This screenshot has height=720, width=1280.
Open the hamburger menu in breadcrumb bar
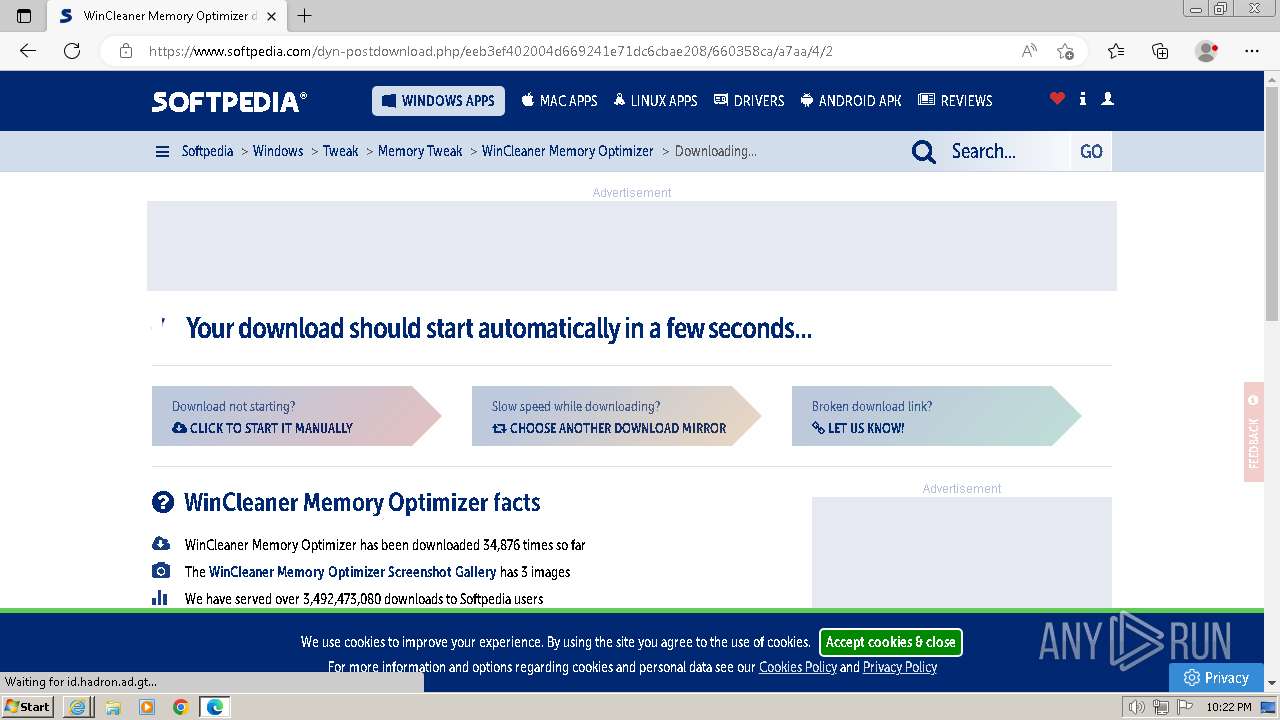[162, 152]
